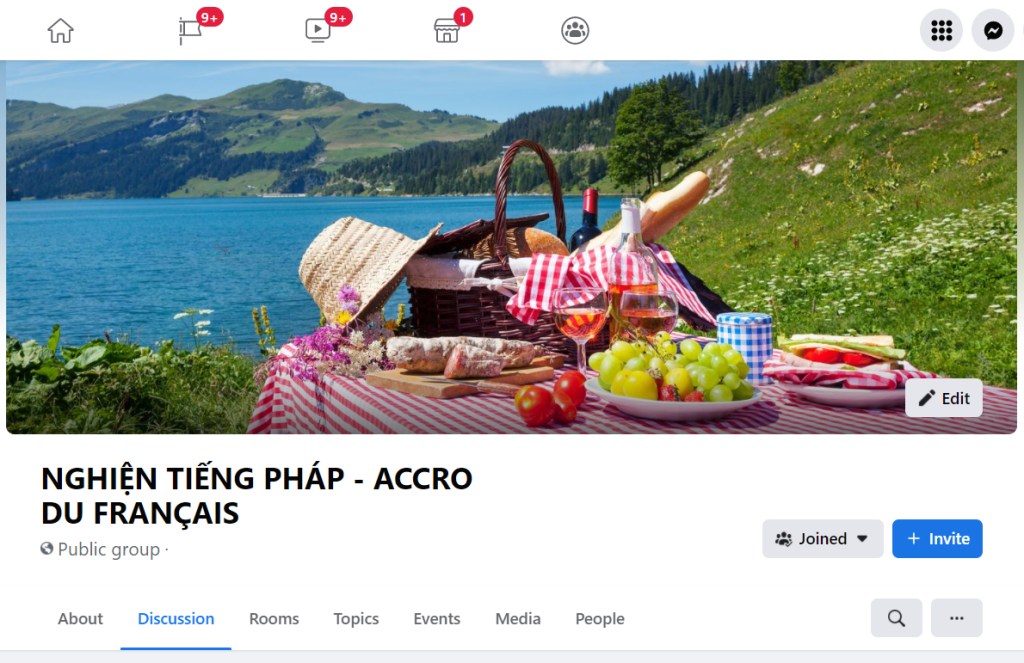Expand the Joined dropdown

(x=822, y=539)
